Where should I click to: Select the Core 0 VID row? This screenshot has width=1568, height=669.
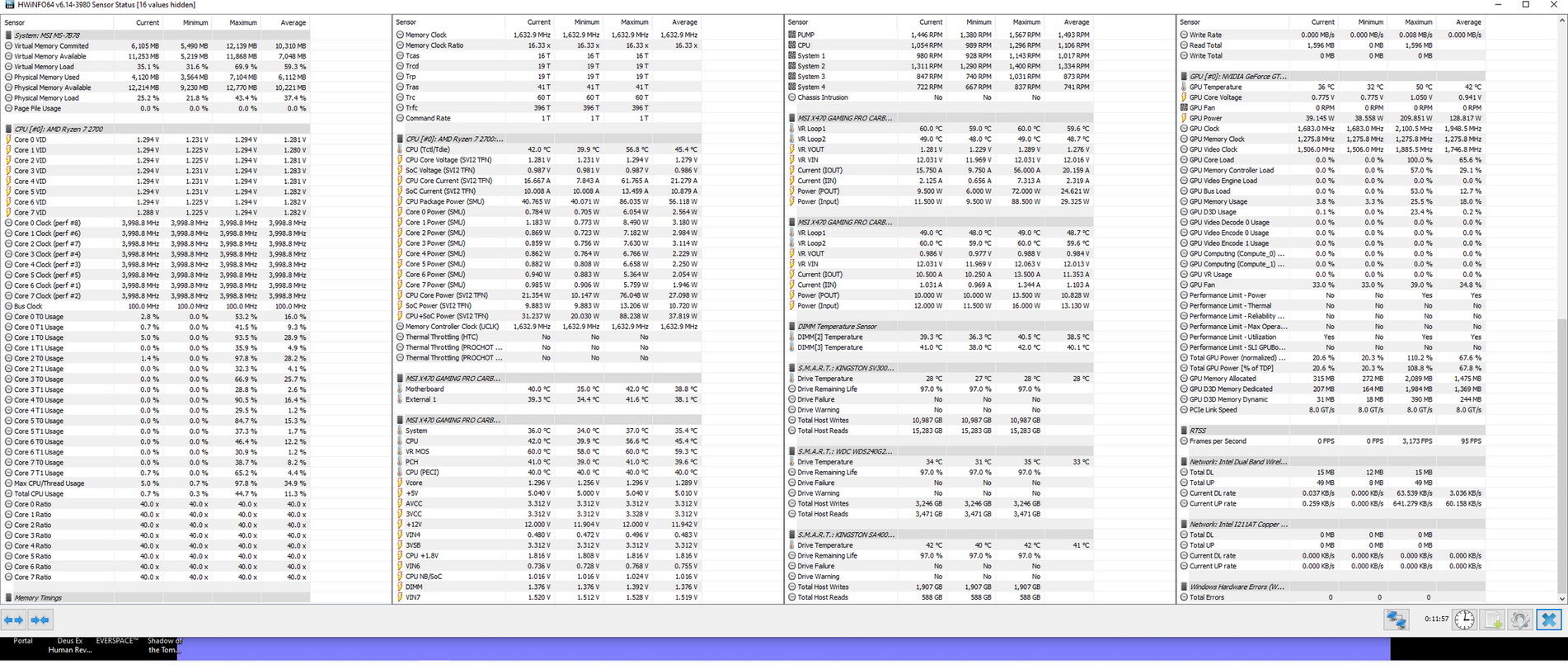coord(157,139)
